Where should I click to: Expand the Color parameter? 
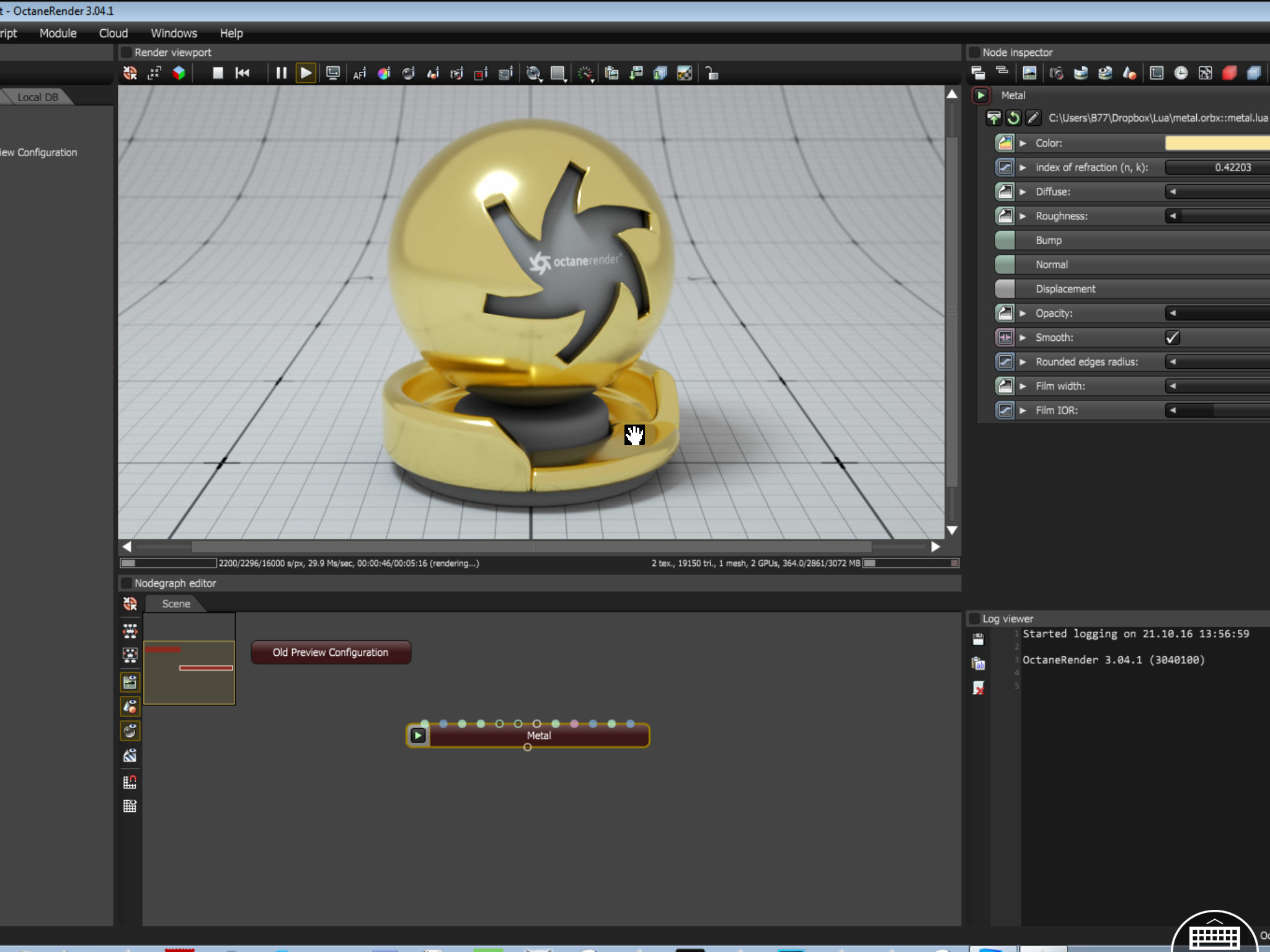[x=1023, y=143]
